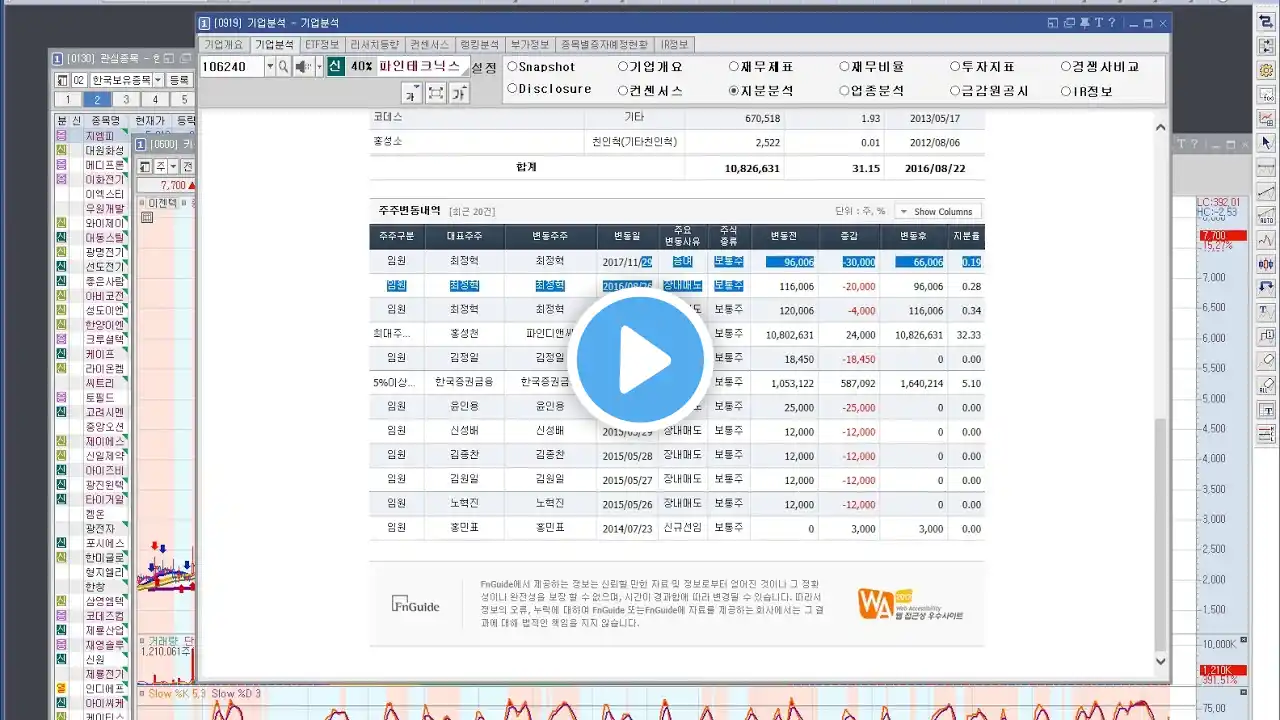Switch to the 부가정보 tab
Viewport: 1280px width, 720px height.
coord(530,44)
